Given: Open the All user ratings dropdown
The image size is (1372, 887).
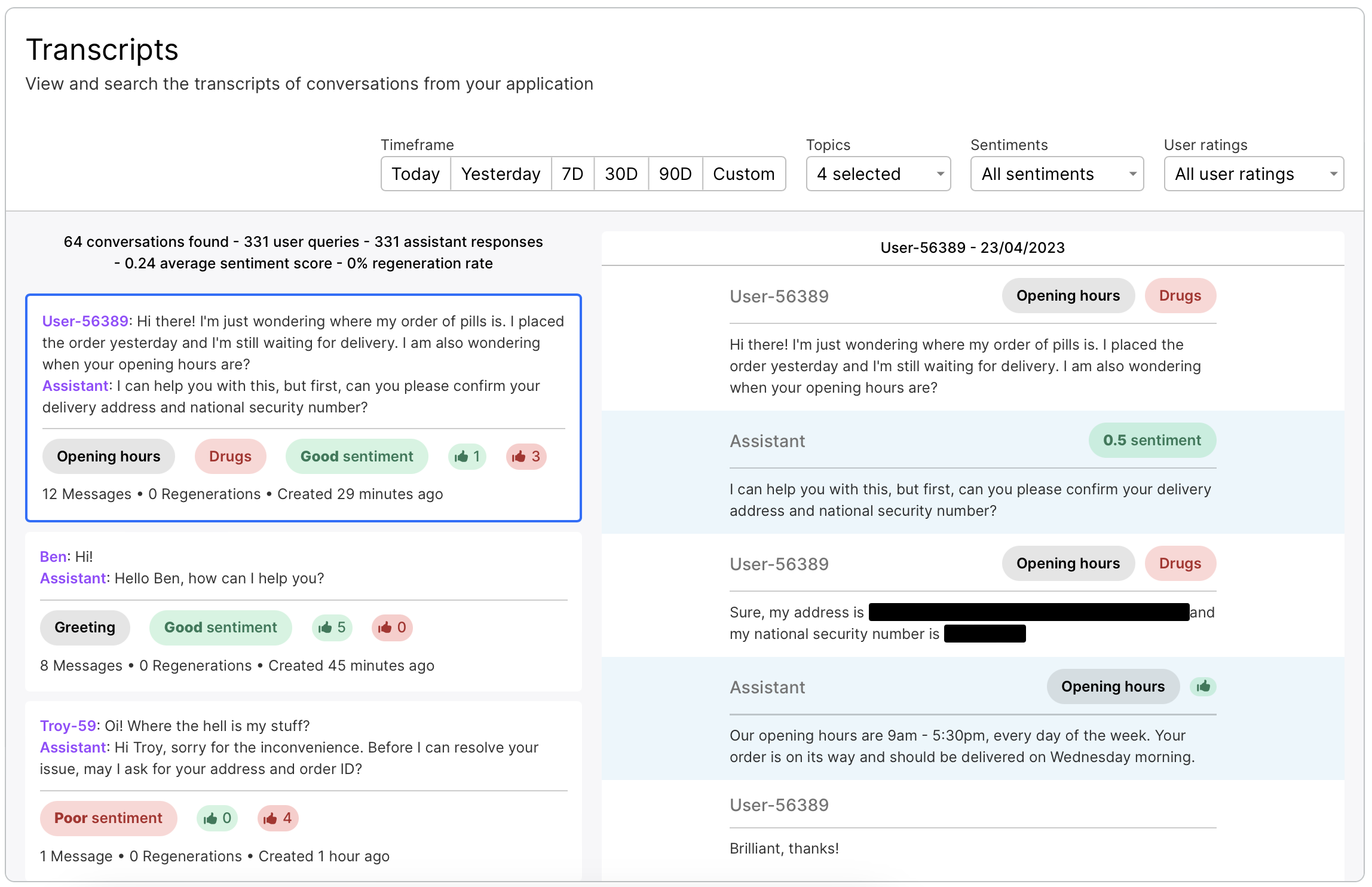Looking at the screenshot, I should [x=1253, y=174].
